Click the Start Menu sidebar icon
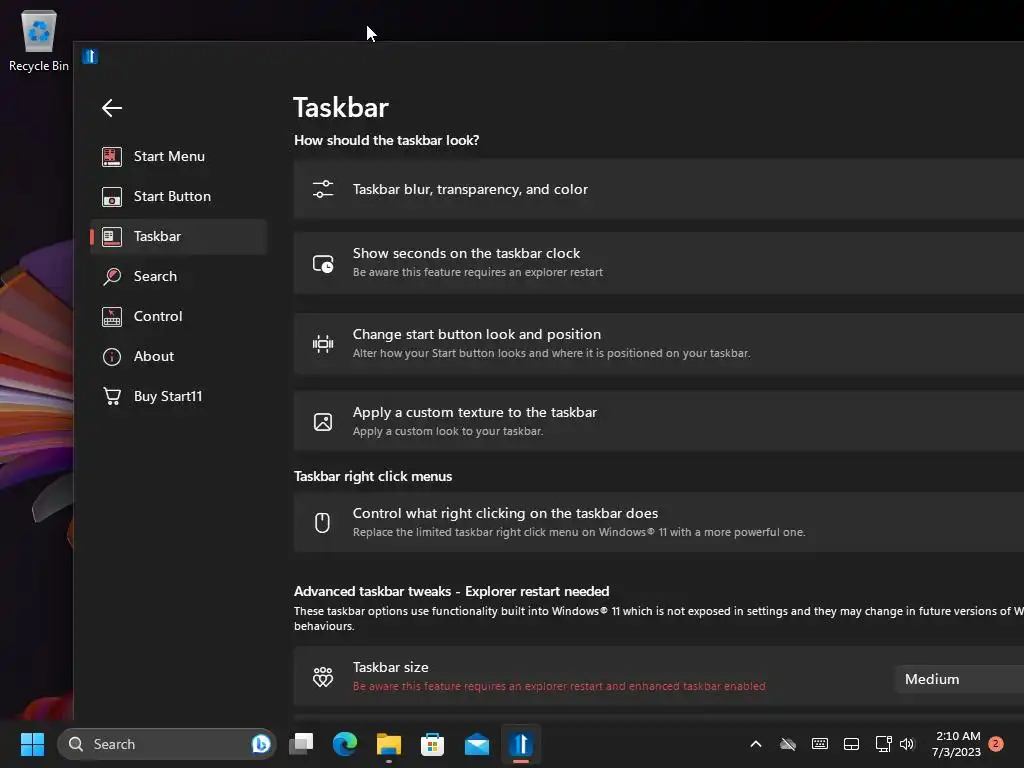The width and height of the screenshot is (1024, 768). [x=112, y=157]
